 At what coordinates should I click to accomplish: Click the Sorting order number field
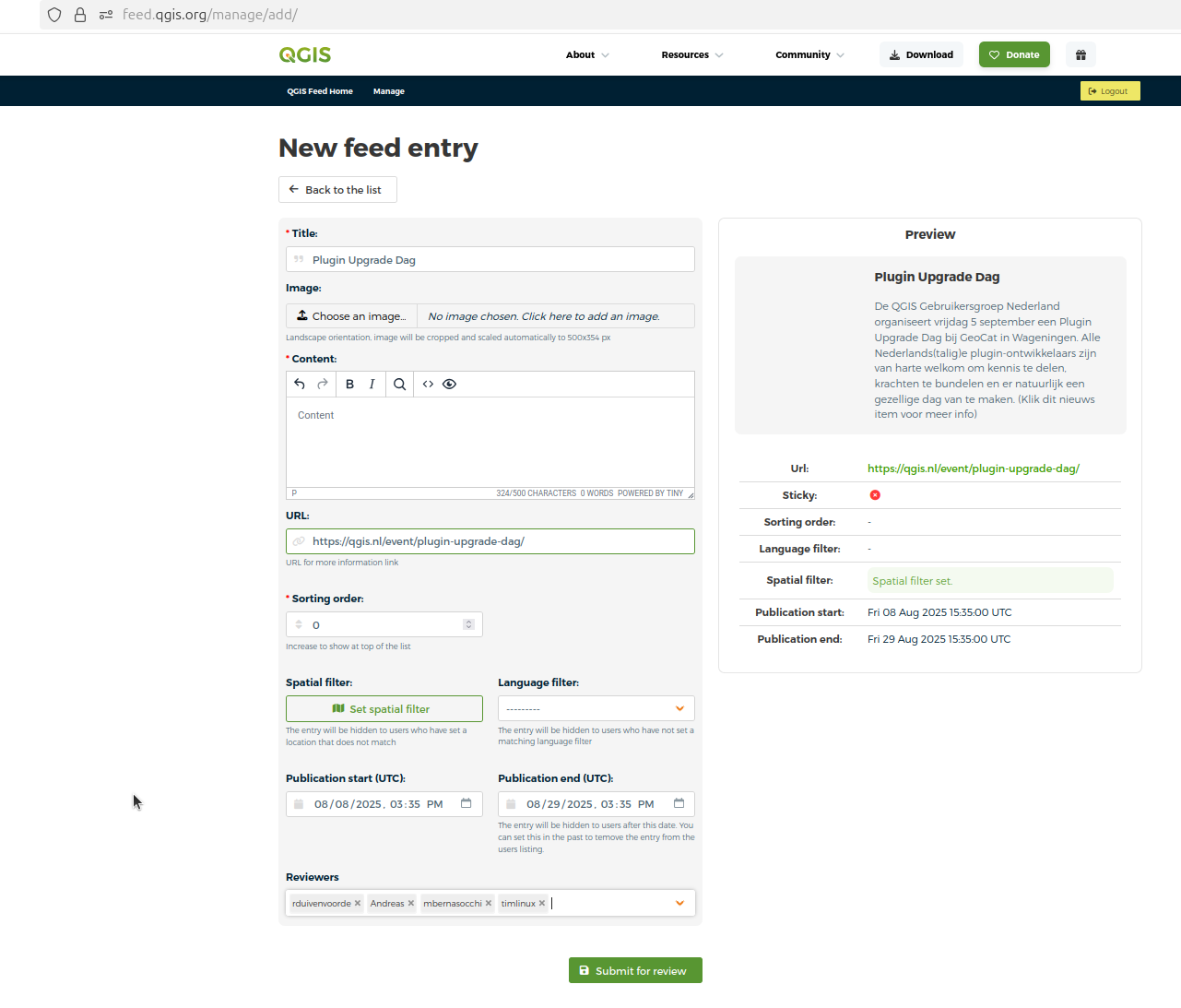point(384,624)
